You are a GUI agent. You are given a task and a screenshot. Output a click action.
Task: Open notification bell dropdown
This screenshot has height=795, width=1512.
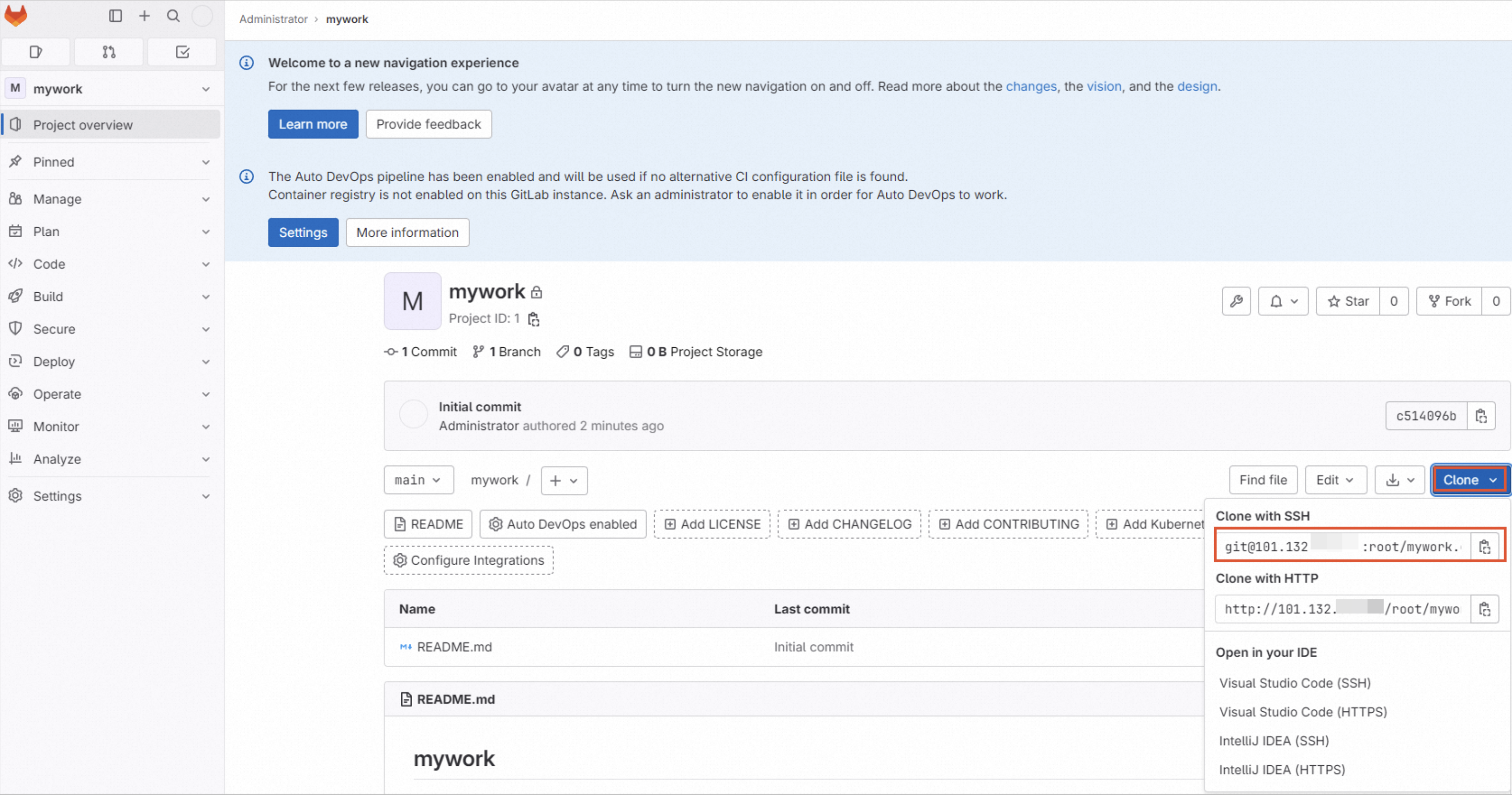pos(1284,301)
